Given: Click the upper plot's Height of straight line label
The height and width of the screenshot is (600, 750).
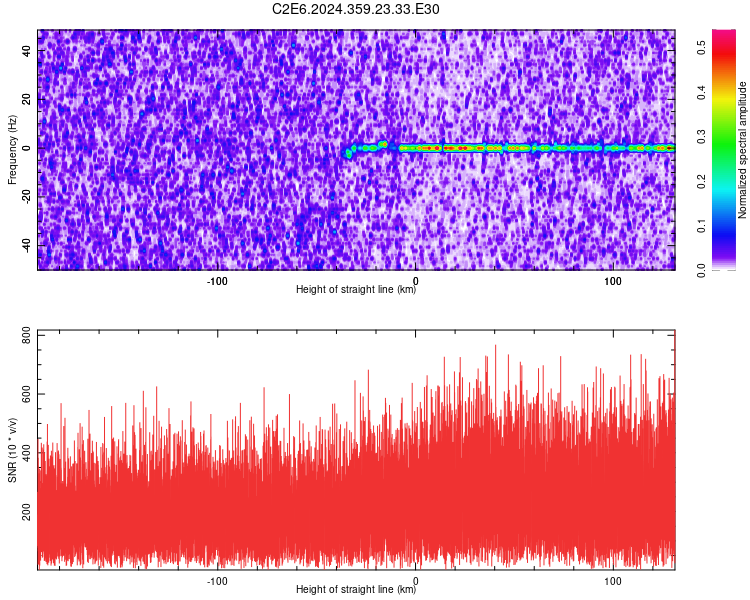Looking at the screenshot, I should point(356,289).
